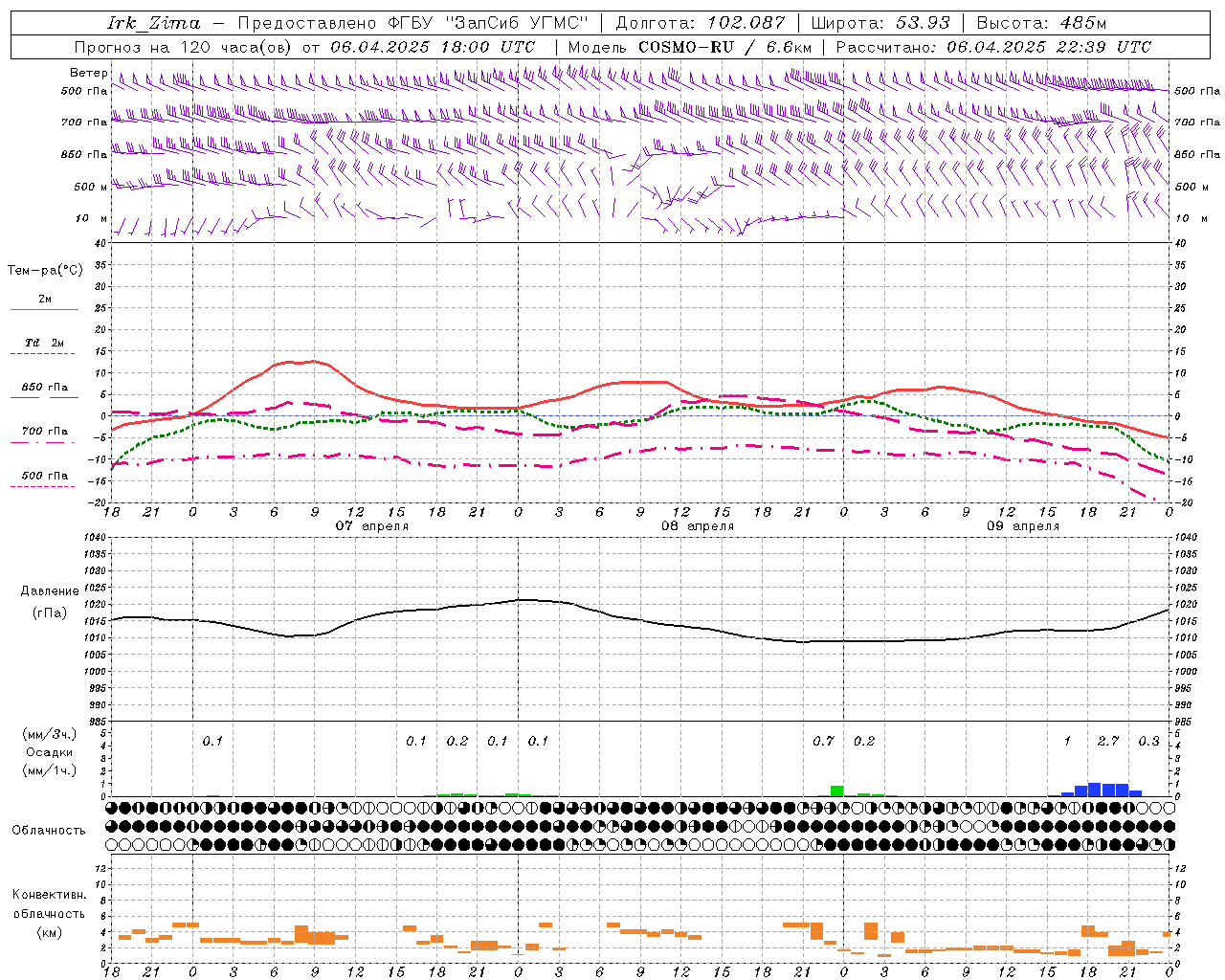Image resolution: width=1225 pixels, height=980 pixels.
Task: Click the "10 м" wind level label on the left
Action: [91, 218]
